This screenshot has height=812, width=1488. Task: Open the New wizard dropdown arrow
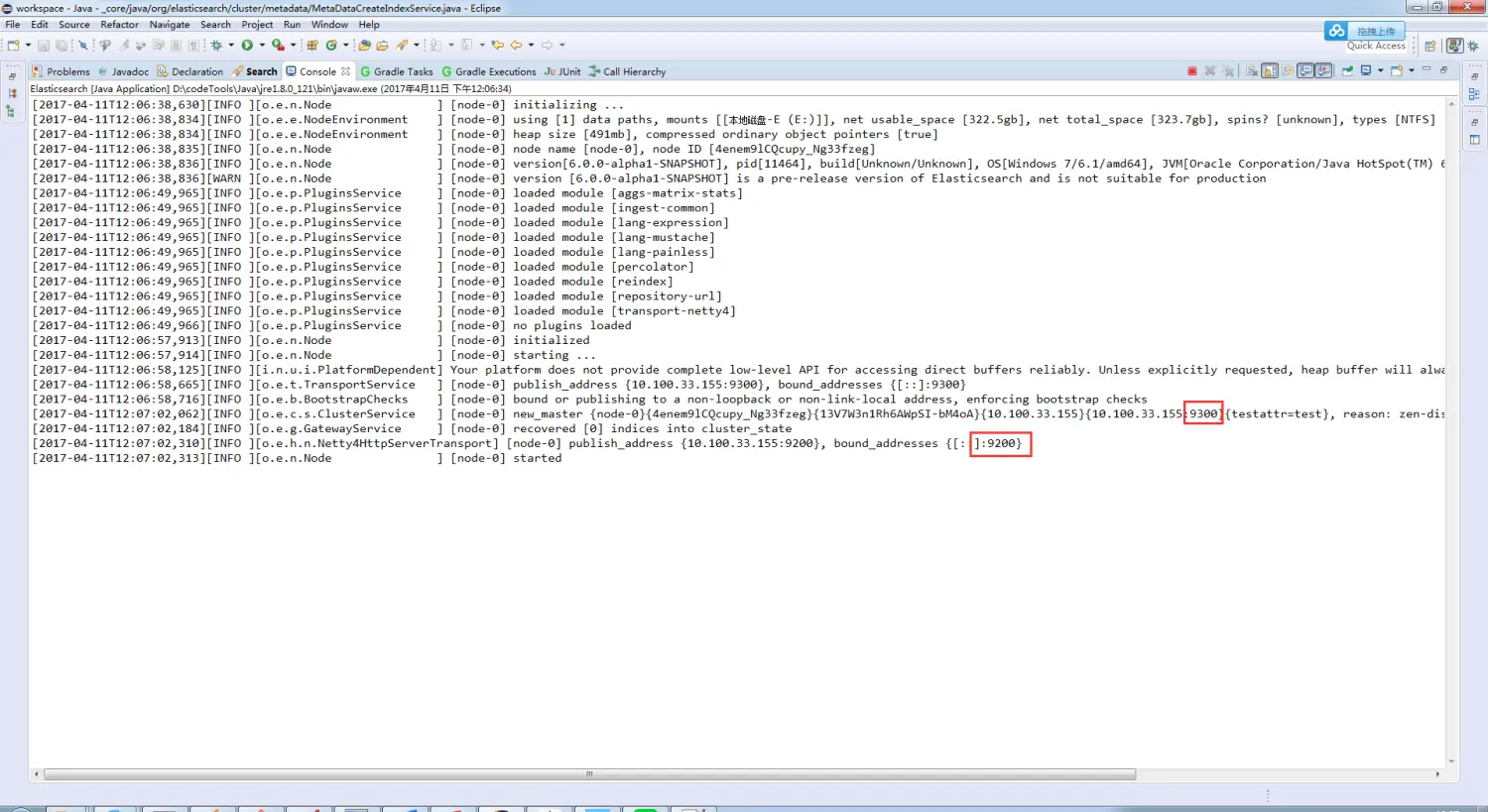click(28, 45)
